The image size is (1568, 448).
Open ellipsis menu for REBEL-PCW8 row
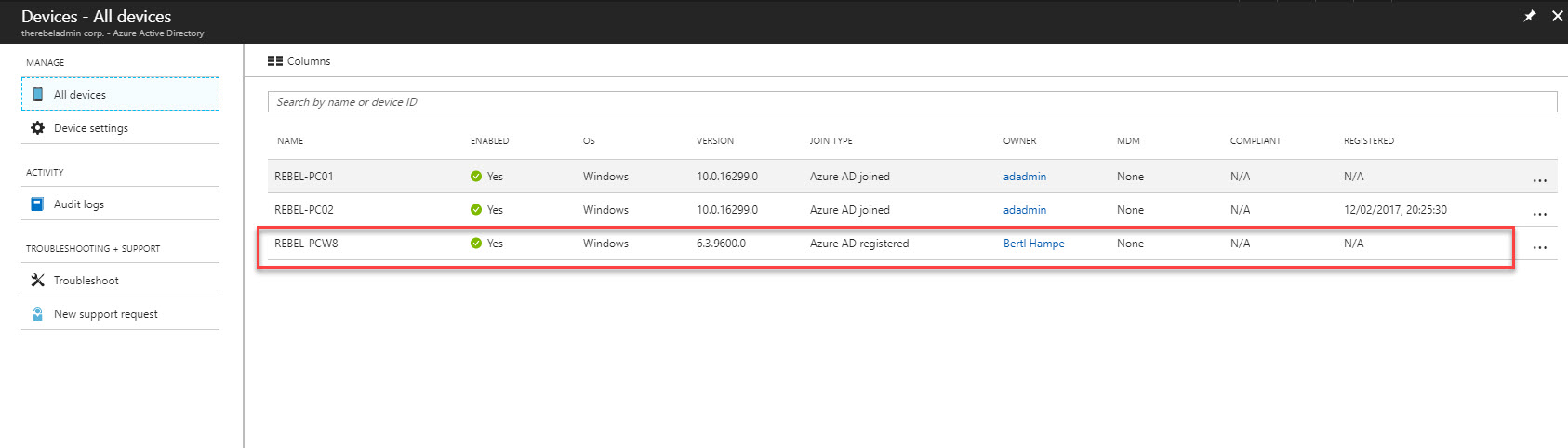tap(1540, 247)
